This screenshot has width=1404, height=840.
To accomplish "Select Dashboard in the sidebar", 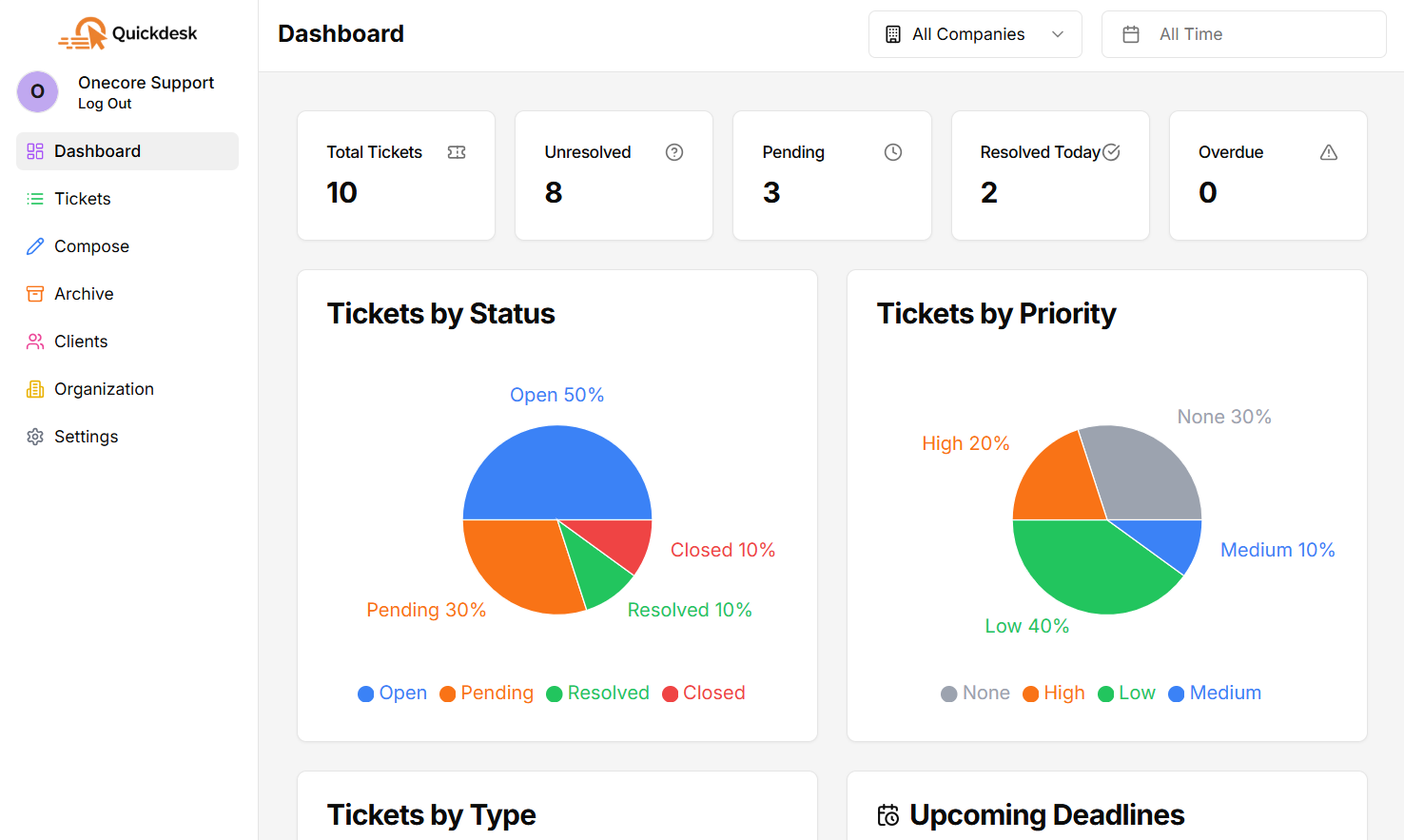I will (x=98, y=150).
